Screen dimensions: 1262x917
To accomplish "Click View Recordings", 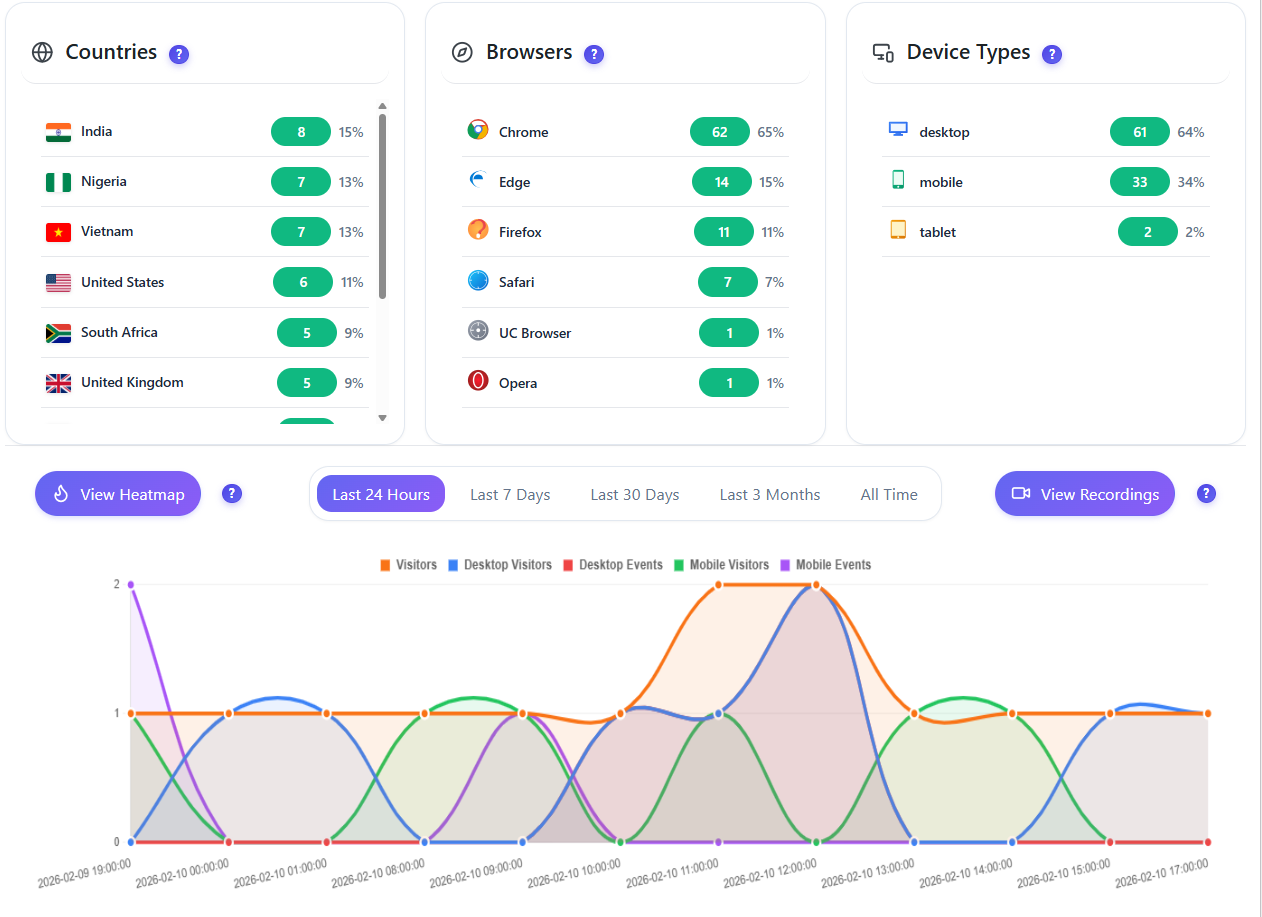I will [x=1084, y=493].
